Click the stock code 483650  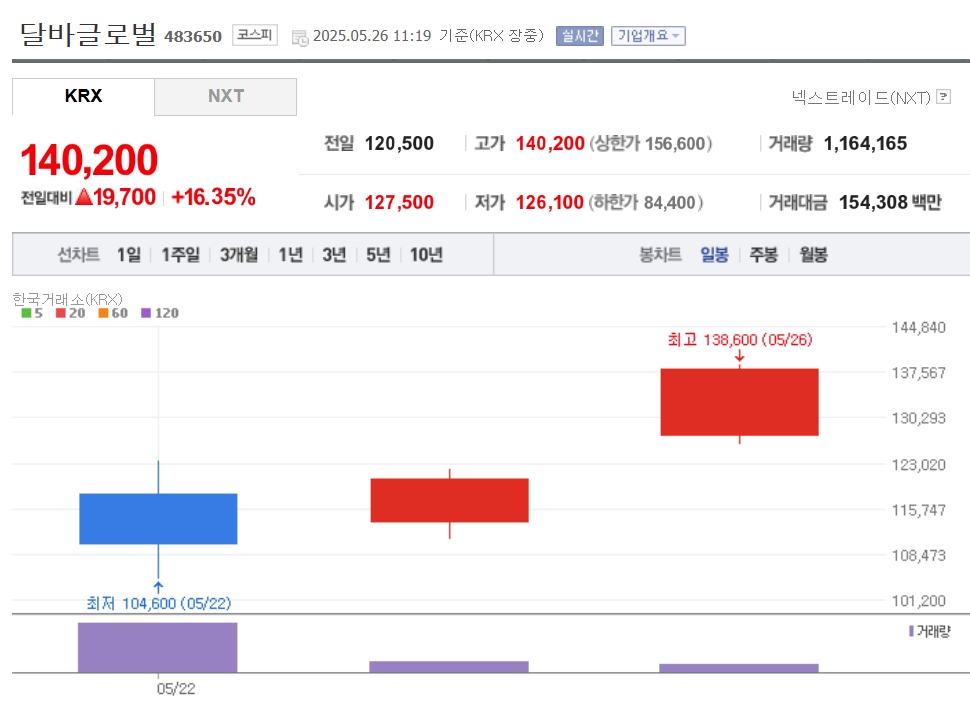(x=193, y=36)
